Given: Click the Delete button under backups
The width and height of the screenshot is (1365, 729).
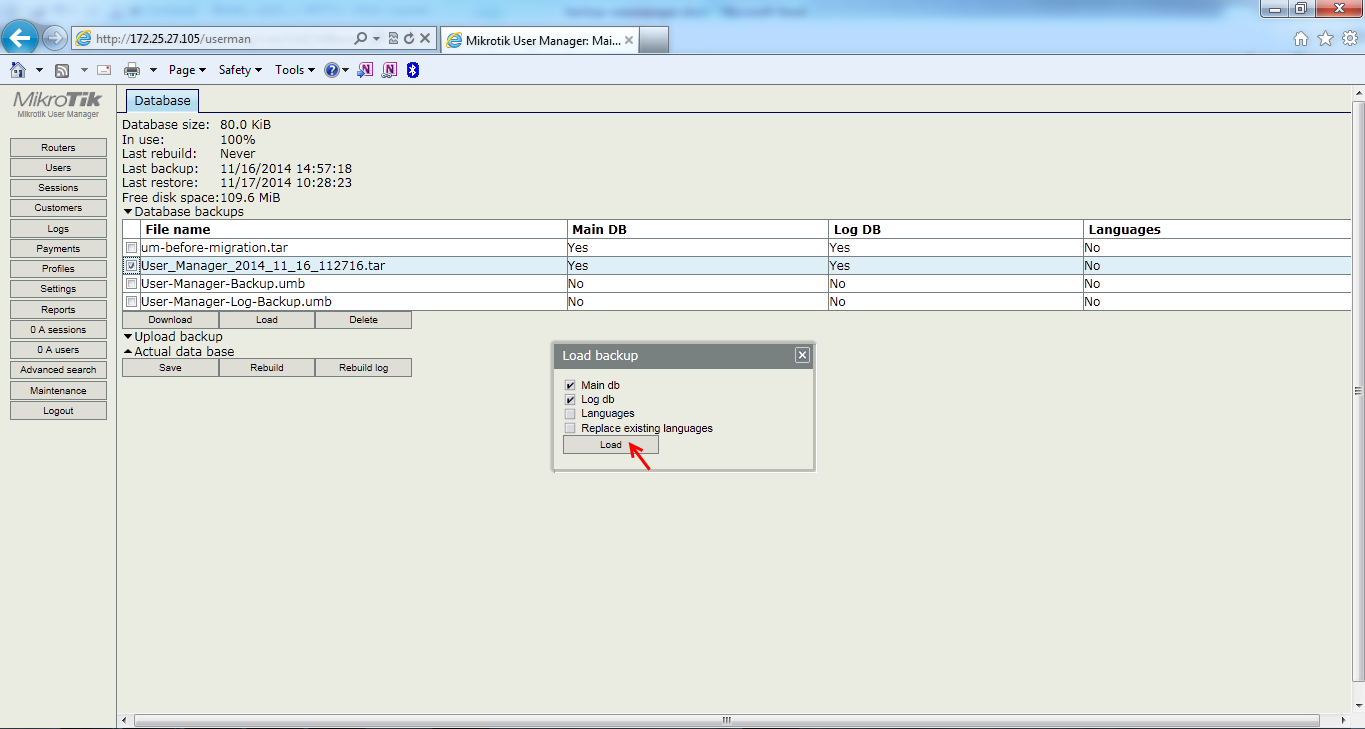Looking at the screenshot, I should [x=363, y=320].
